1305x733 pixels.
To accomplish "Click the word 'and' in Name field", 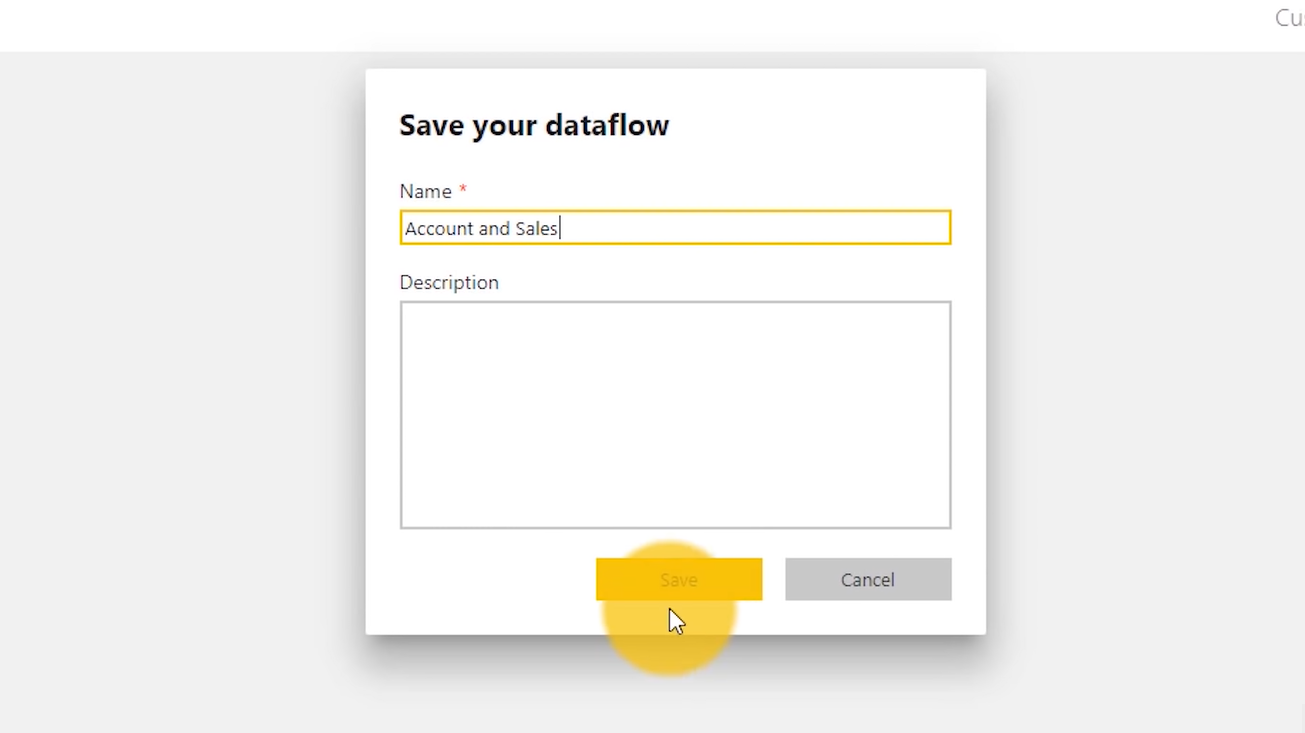I will 494,229.
